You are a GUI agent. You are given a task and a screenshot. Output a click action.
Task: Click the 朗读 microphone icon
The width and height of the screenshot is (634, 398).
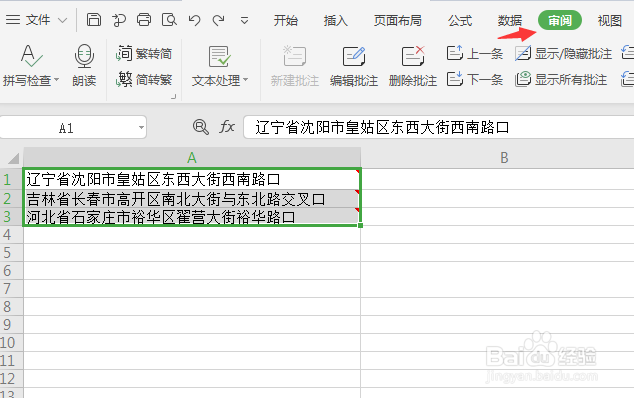click(x=84, y=56)
